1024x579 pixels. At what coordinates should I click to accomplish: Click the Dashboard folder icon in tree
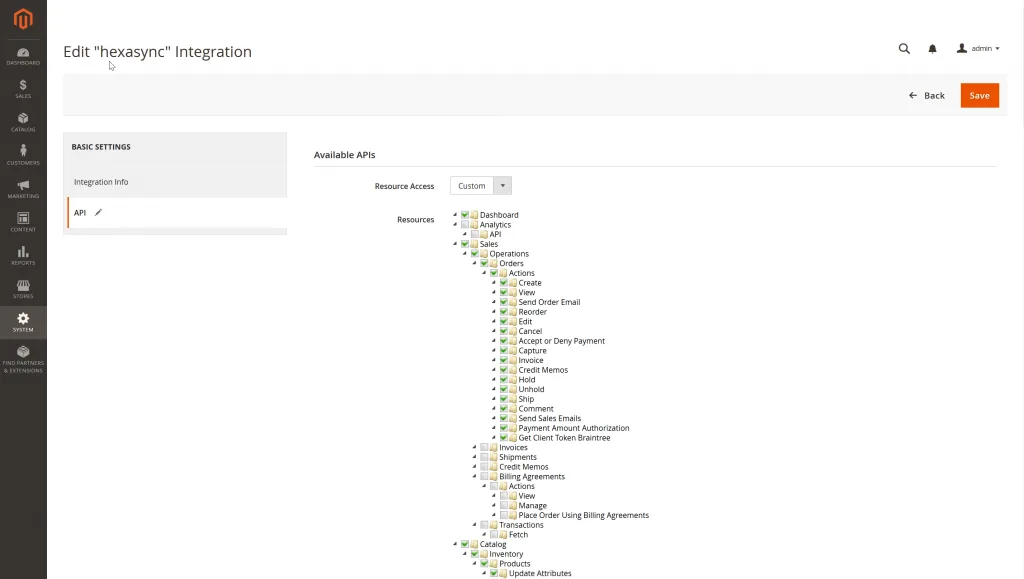click(475, 215)
